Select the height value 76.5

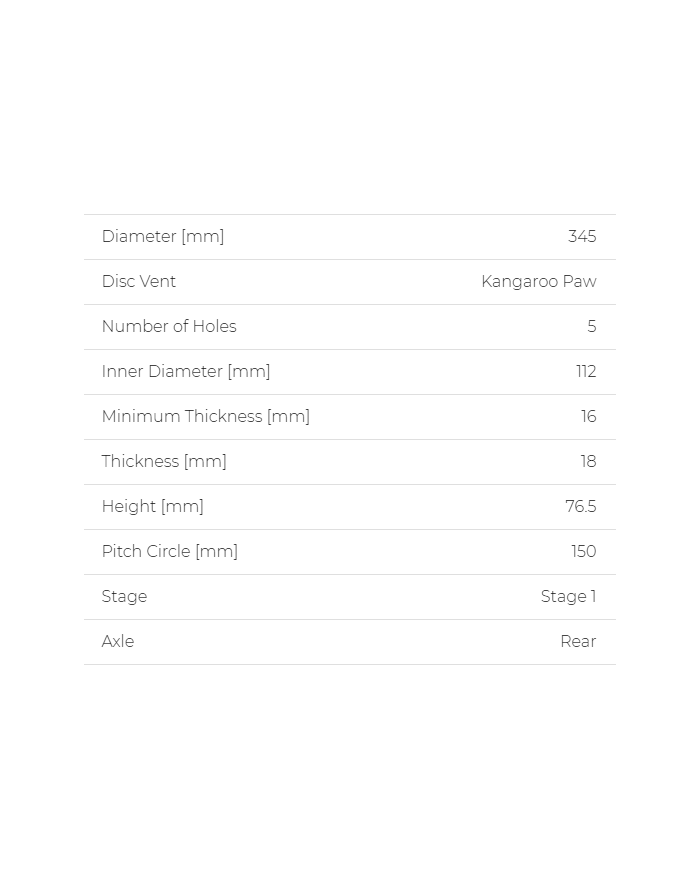coord(581,507)
